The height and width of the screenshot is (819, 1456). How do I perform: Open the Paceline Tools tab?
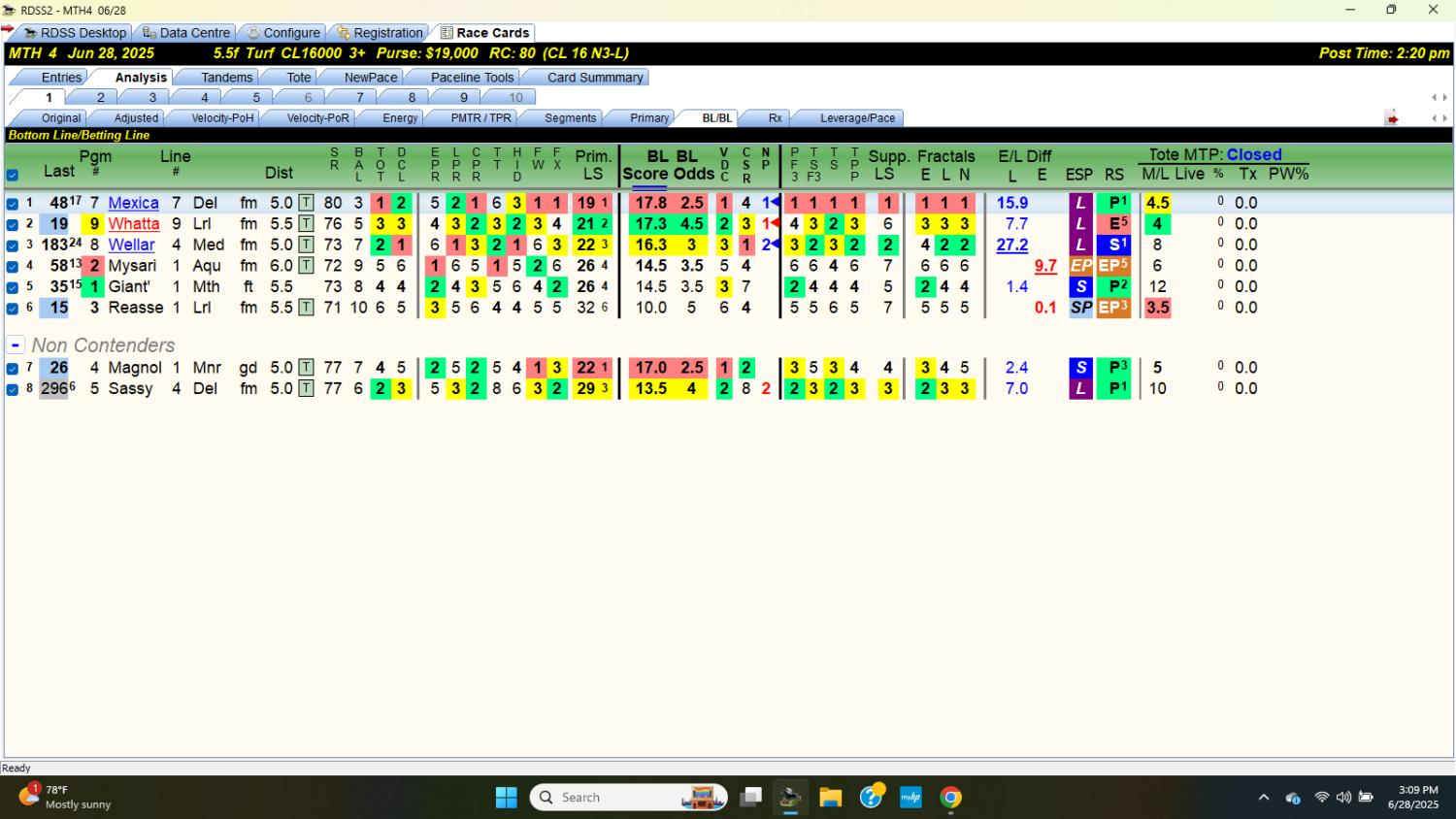click(x=472, y=78)
